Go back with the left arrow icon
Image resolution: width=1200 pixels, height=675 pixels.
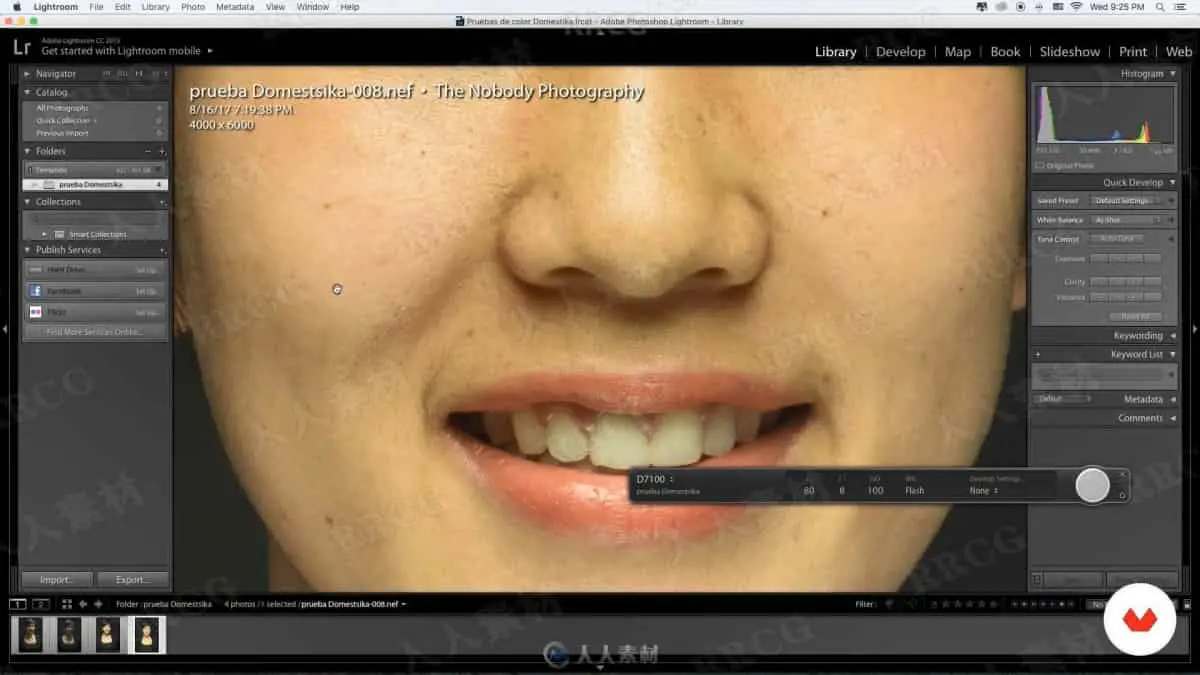coord(83,604)
